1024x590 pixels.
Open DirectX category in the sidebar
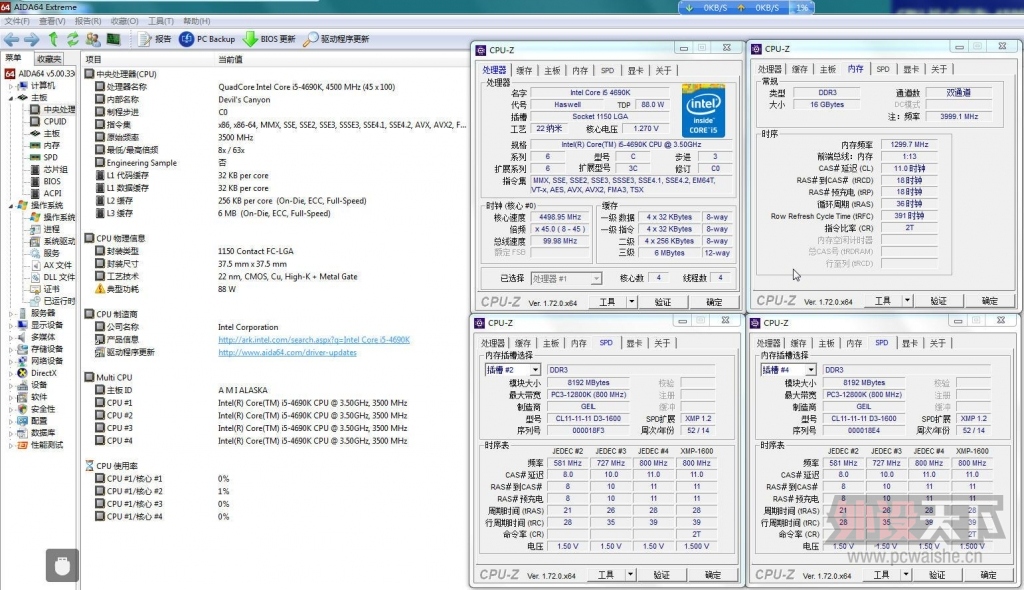(x=44, y=373)
